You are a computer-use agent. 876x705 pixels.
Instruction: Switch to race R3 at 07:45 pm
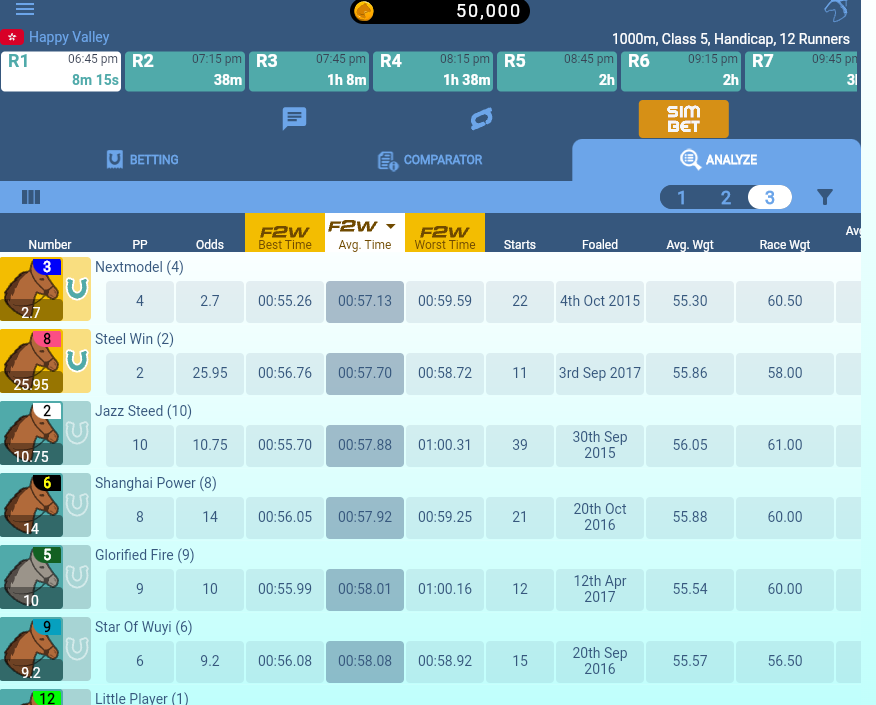tap(309, 71)
